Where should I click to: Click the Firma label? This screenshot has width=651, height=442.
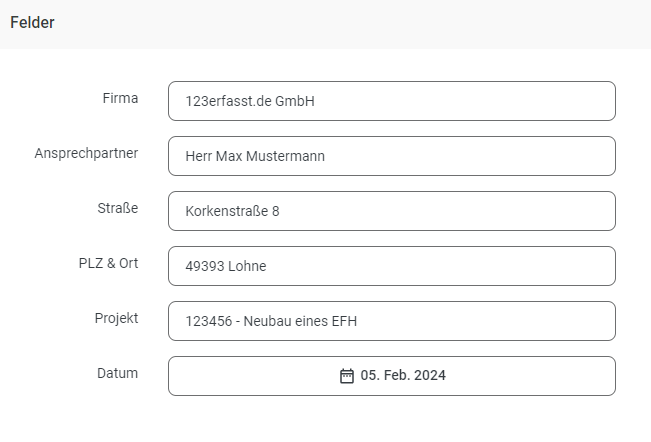click(x=120, y=98)
